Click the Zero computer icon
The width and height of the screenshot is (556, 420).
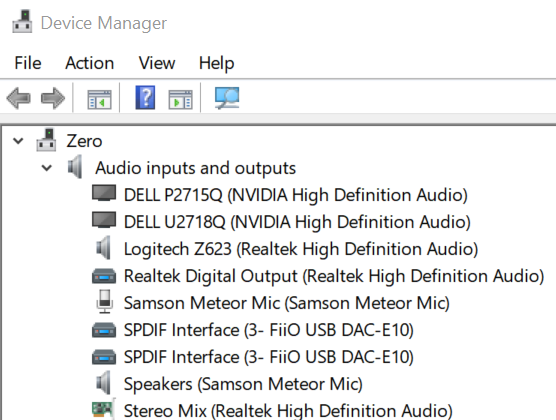pos(46,140)
